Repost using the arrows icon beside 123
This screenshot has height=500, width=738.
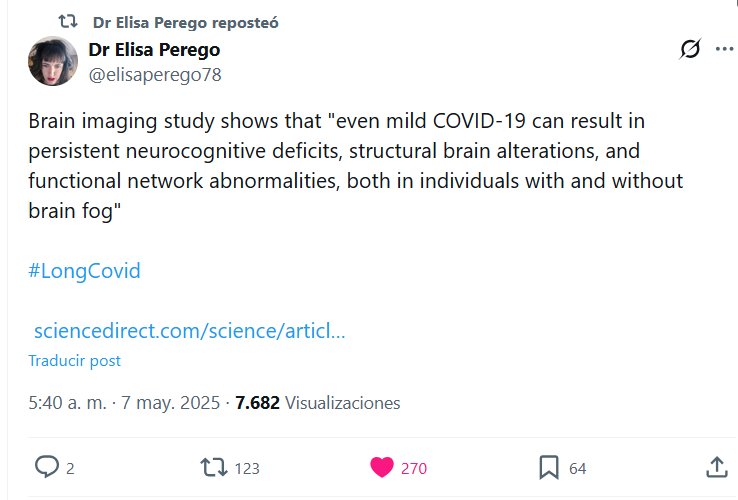click(x=213, y=467)
